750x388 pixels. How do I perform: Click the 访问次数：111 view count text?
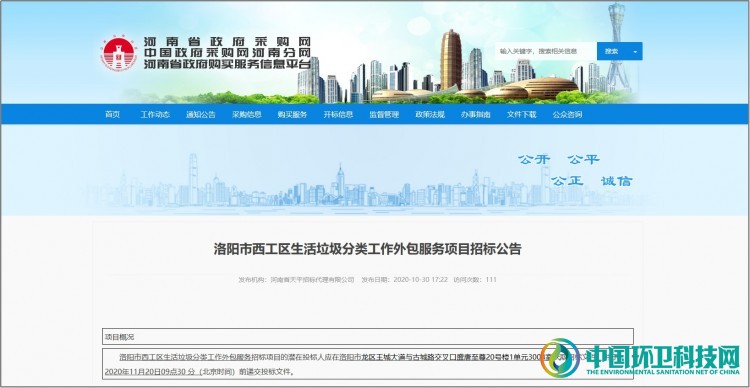pos(475,279)
